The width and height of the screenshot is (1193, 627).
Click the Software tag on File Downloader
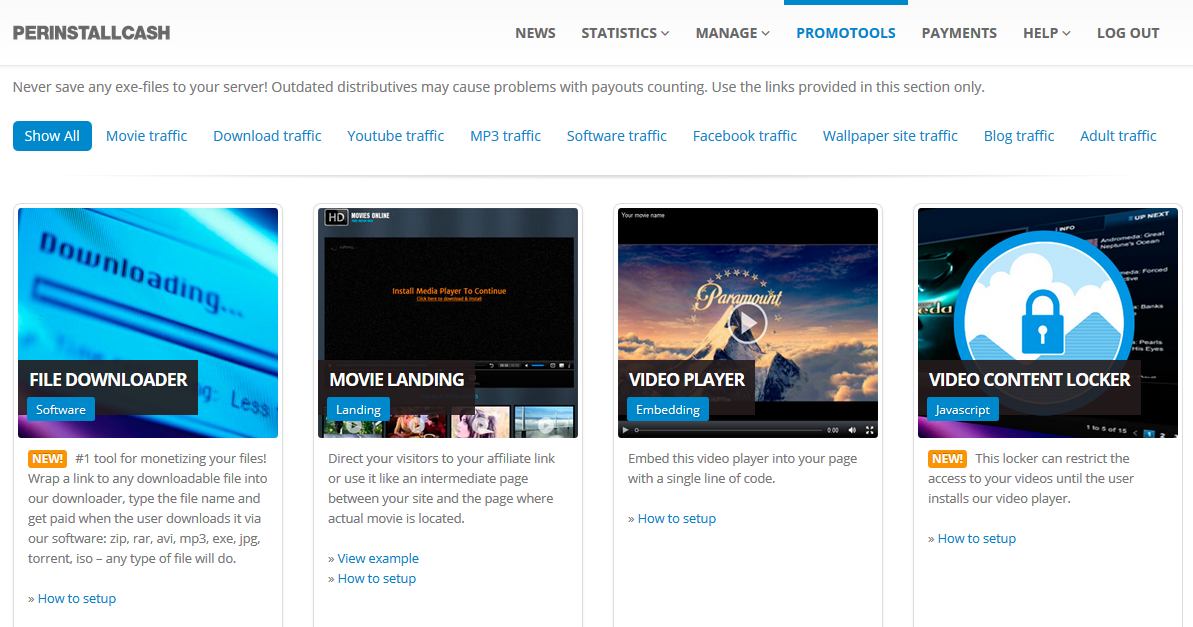(x=61, y=409)
